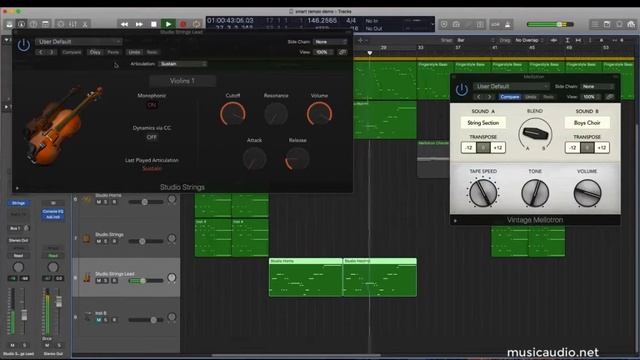This screenshot has width=640, height=360.
Task: Fast forward the transport
Action: tap(139, 24)
